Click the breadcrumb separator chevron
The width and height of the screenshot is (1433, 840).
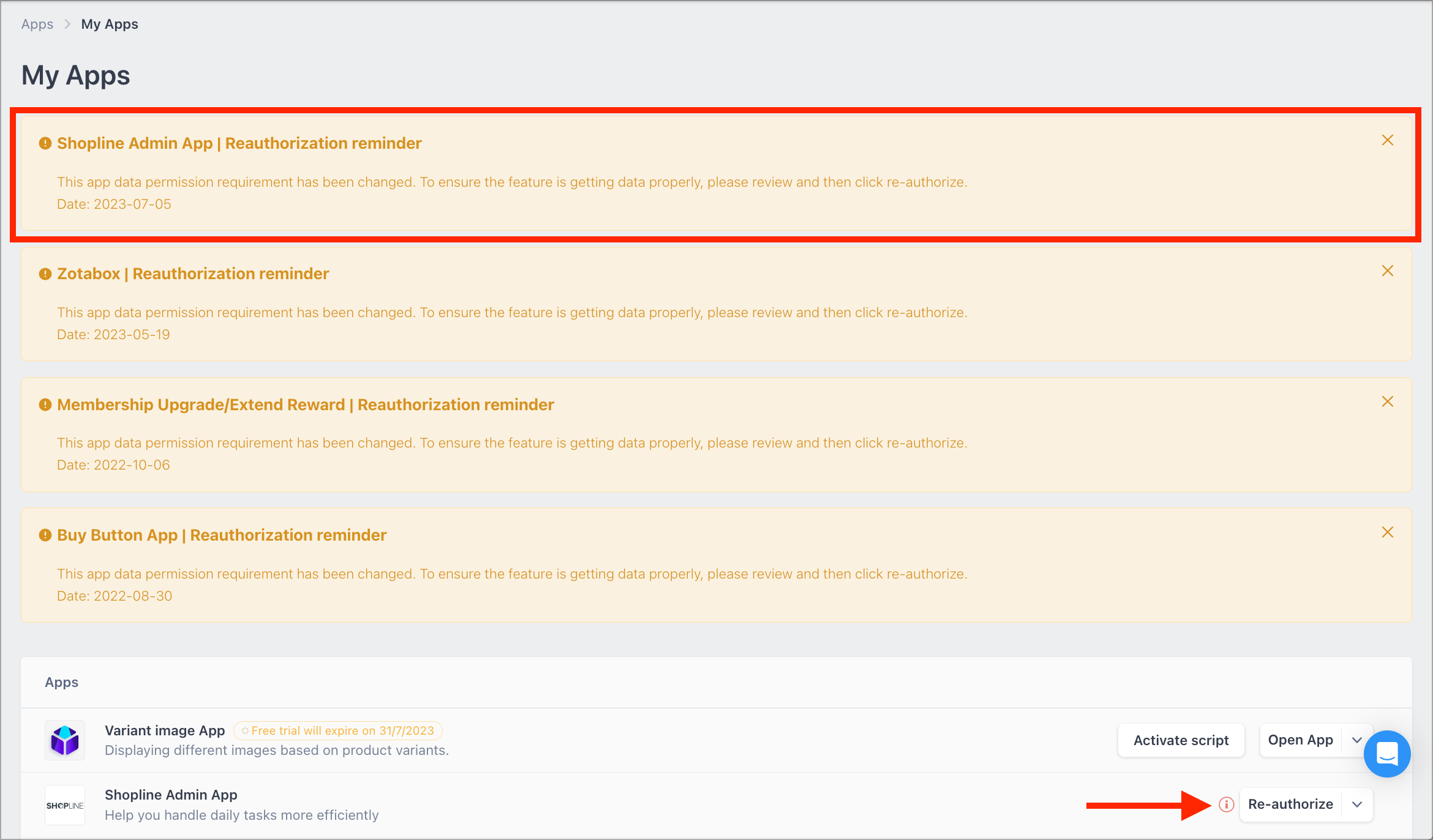click(x=67, y=24)
